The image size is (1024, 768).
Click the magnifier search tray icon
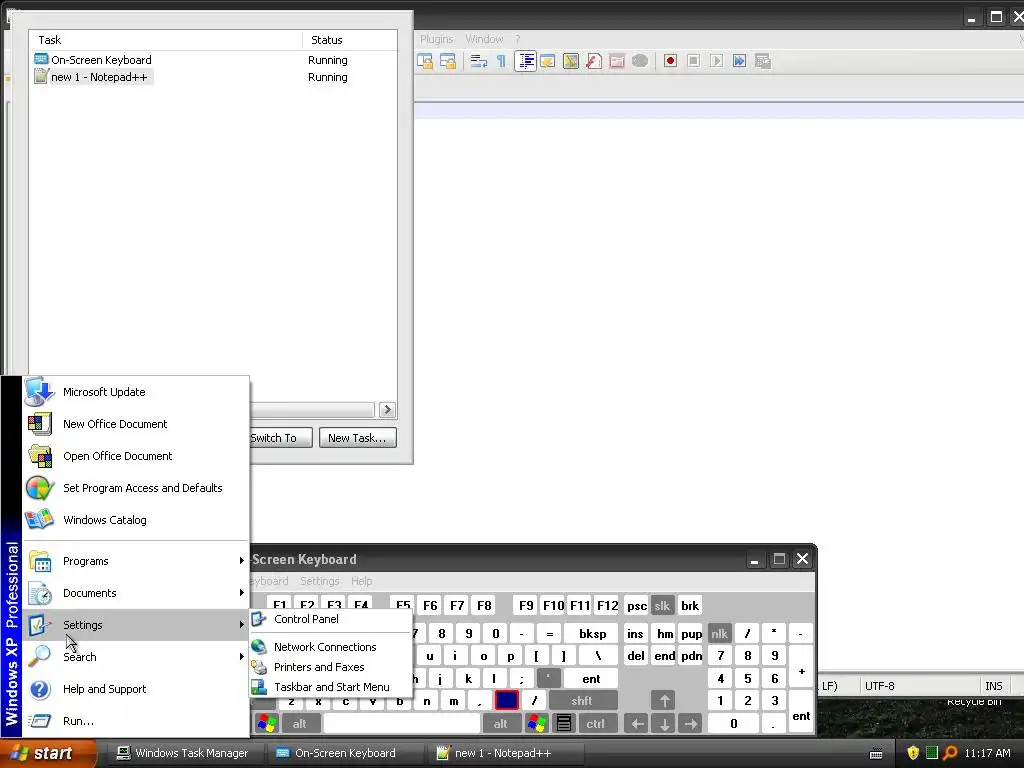(950, 753)
